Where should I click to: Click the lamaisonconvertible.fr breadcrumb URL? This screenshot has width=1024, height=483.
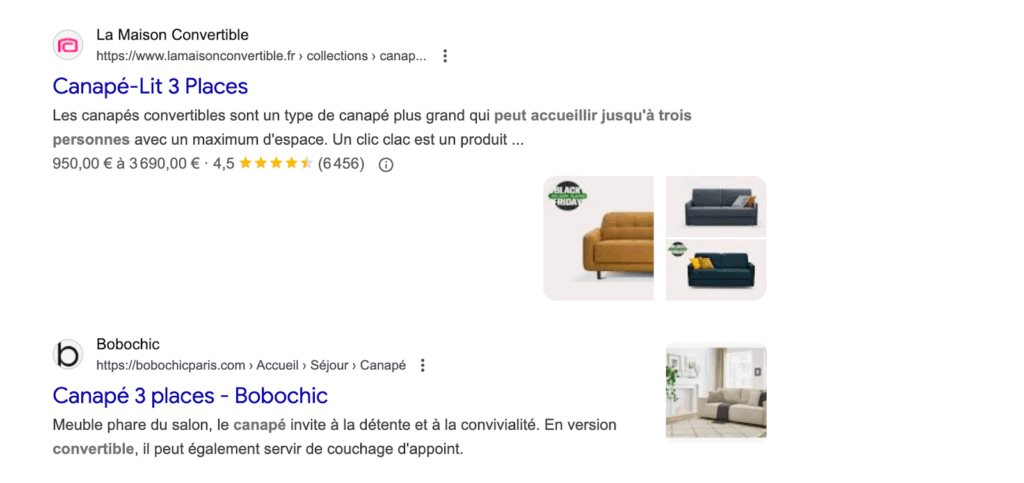pos(261,56)
